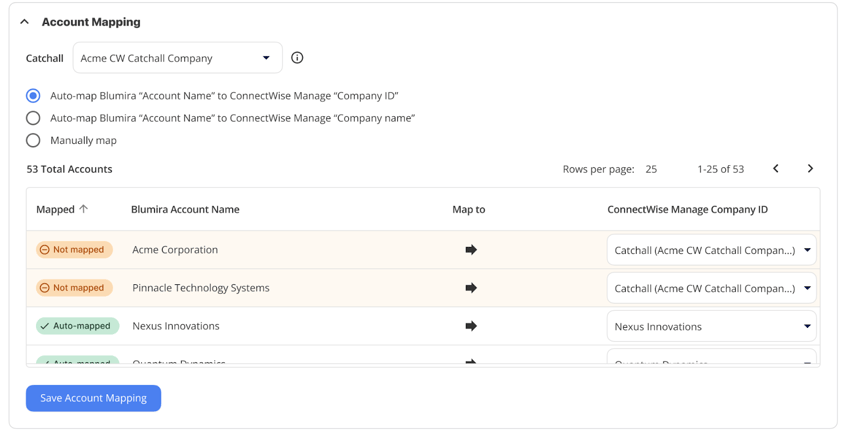Click the map arrow for Nexus Innovations
This screenshot has height=434, width=850.
[x=471, y=326]
